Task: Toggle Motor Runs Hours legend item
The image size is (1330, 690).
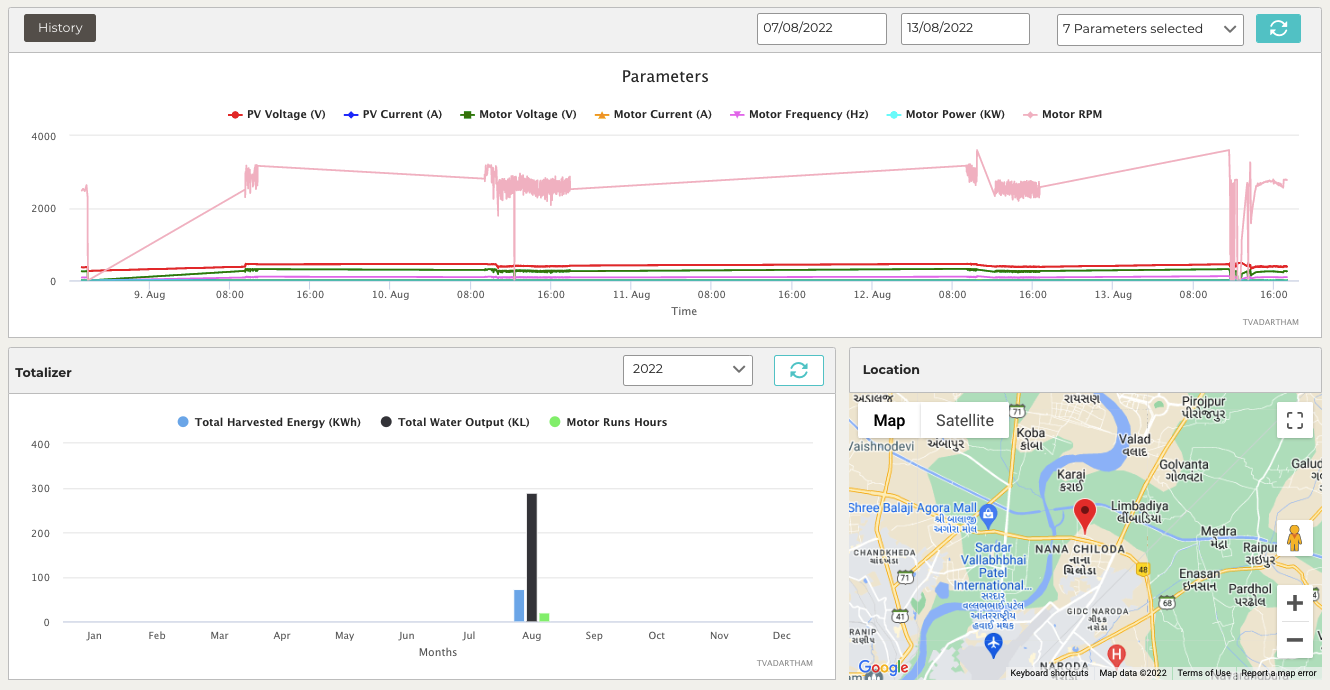Action: pyautogui.click(x=608, y=422)
